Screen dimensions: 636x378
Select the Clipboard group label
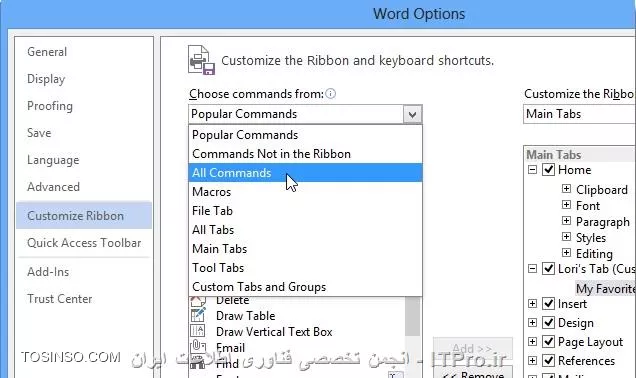(602, 189)
